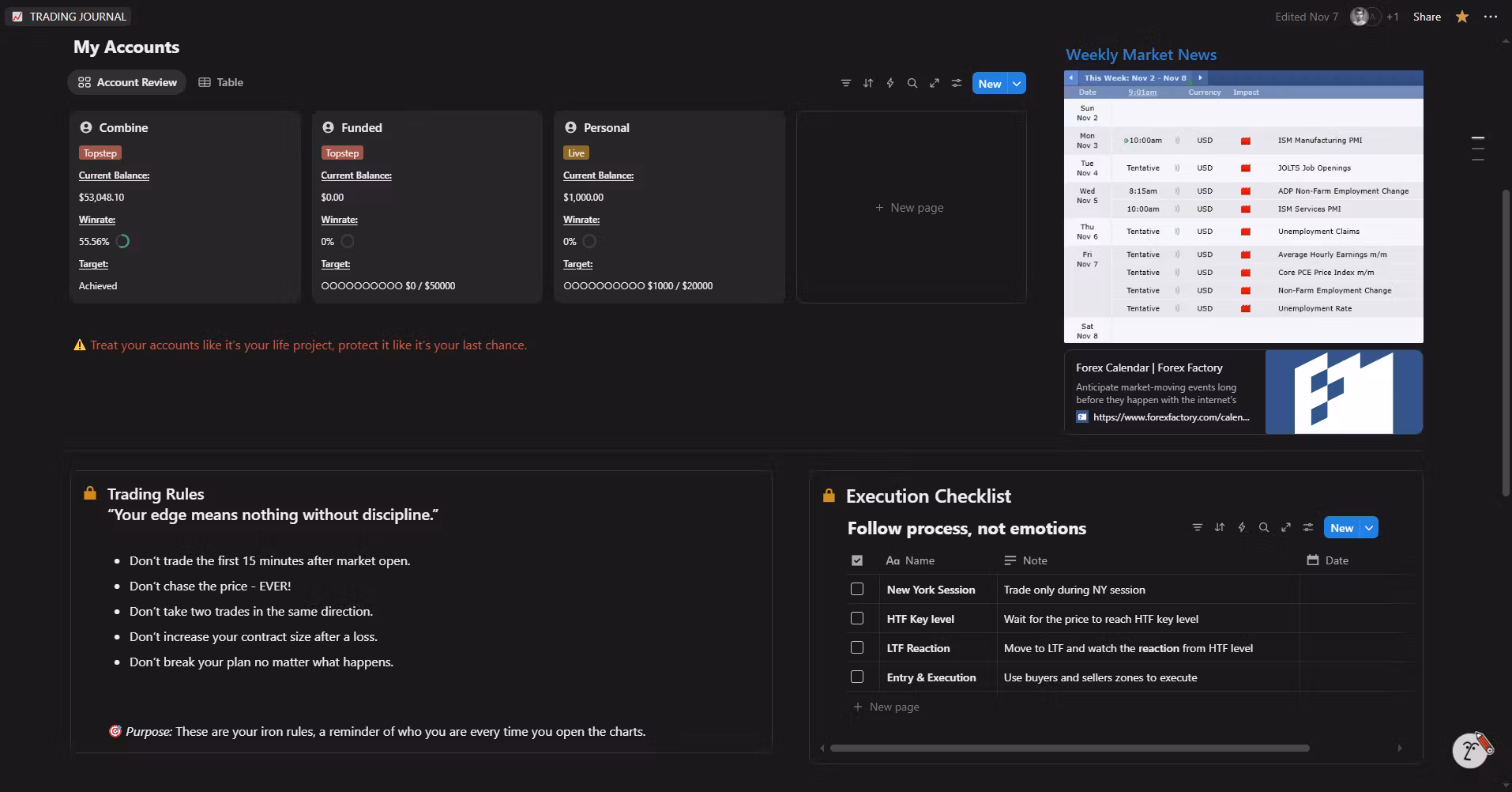The image size is (1512, 792).
Task: Expand the New dropdown arrow in Execution Checklist
Action: coord(1369,527)
